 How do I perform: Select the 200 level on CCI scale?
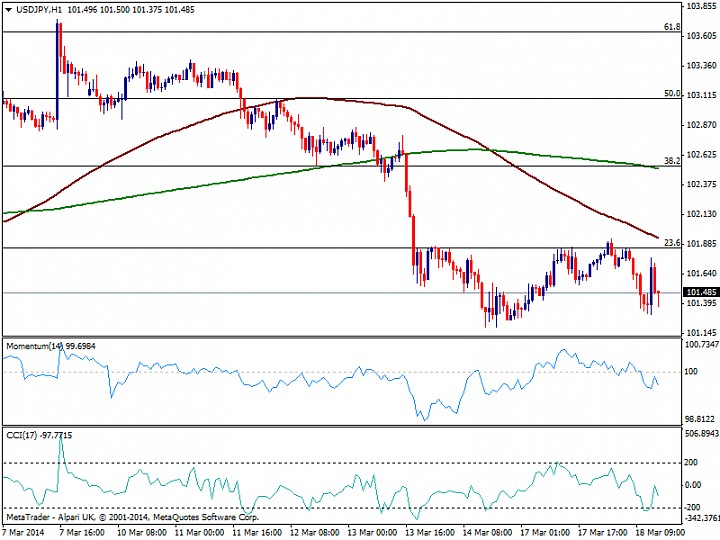click(x=692, y=462)
